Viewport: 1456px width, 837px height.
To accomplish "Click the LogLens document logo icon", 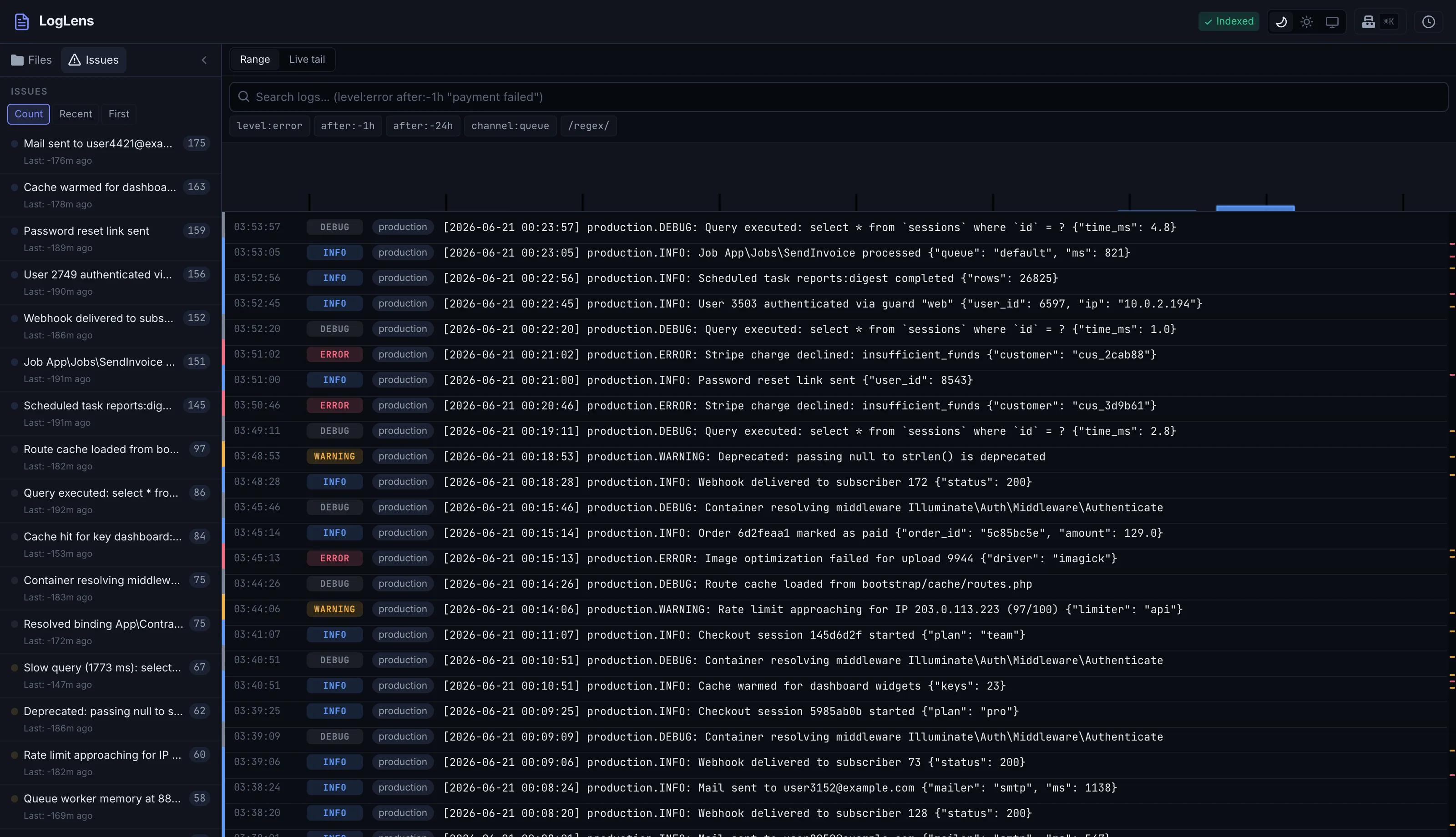I will pyautogui.click(x=21, y=21).
